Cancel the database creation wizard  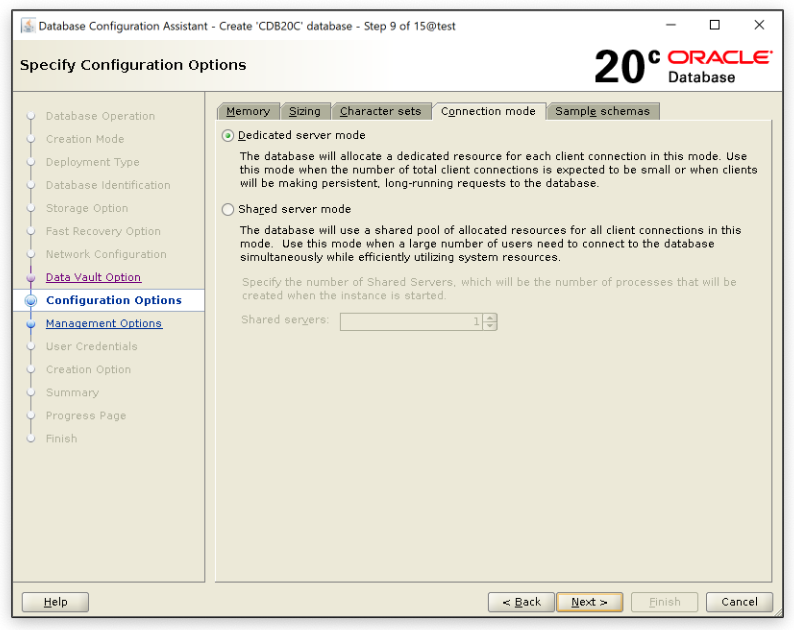(739, 602)
